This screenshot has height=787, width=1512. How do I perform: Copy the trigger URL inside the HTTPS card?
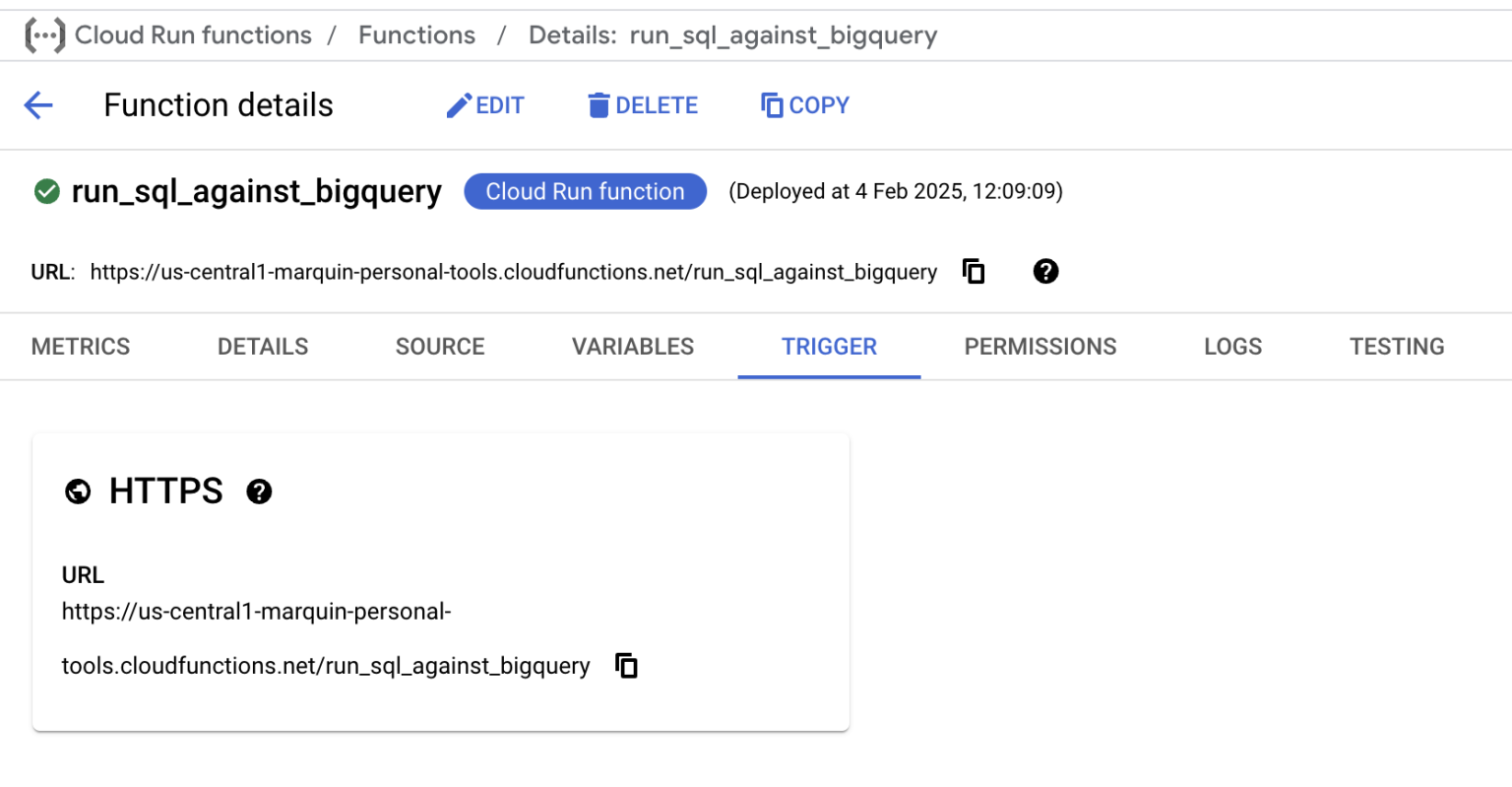626,665
